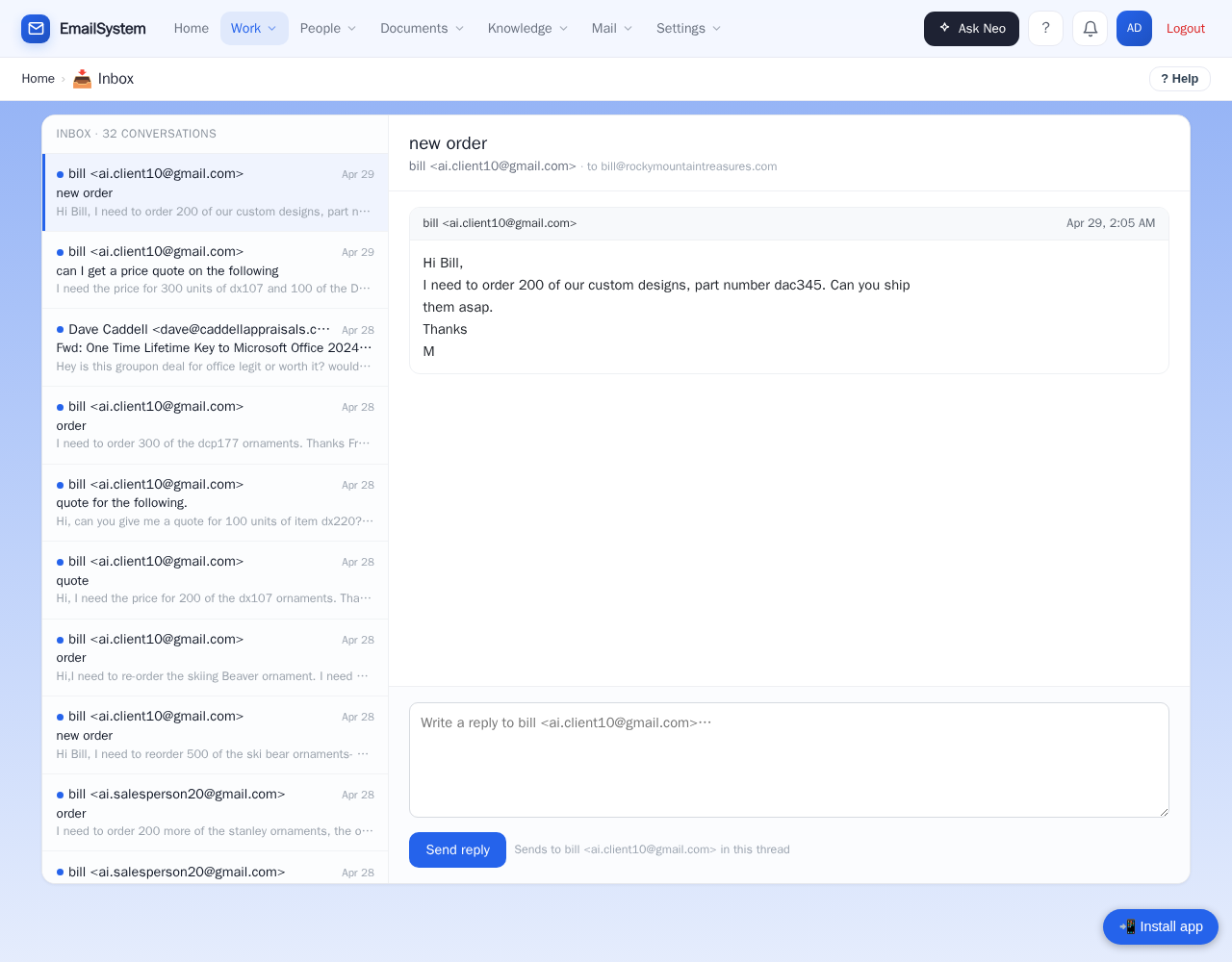This screenshot has width=1232, height=962.
Task: Open the ski bear ornaments reorder email
Action: (216, 736)
